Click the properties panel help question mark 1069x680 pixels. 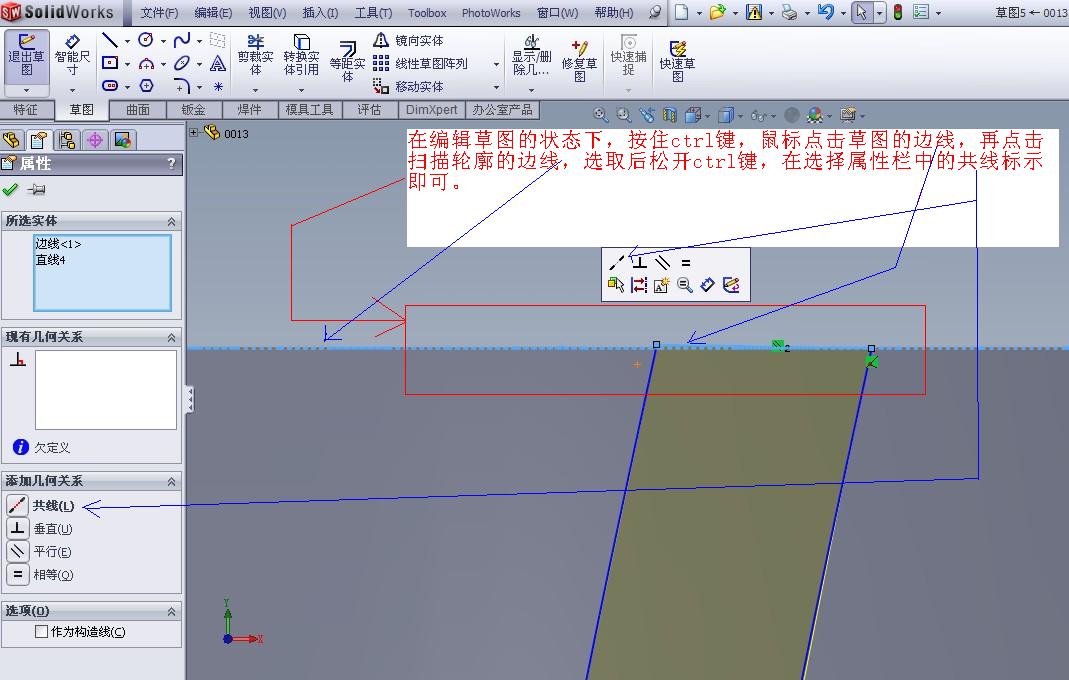[x=171, y=164]
